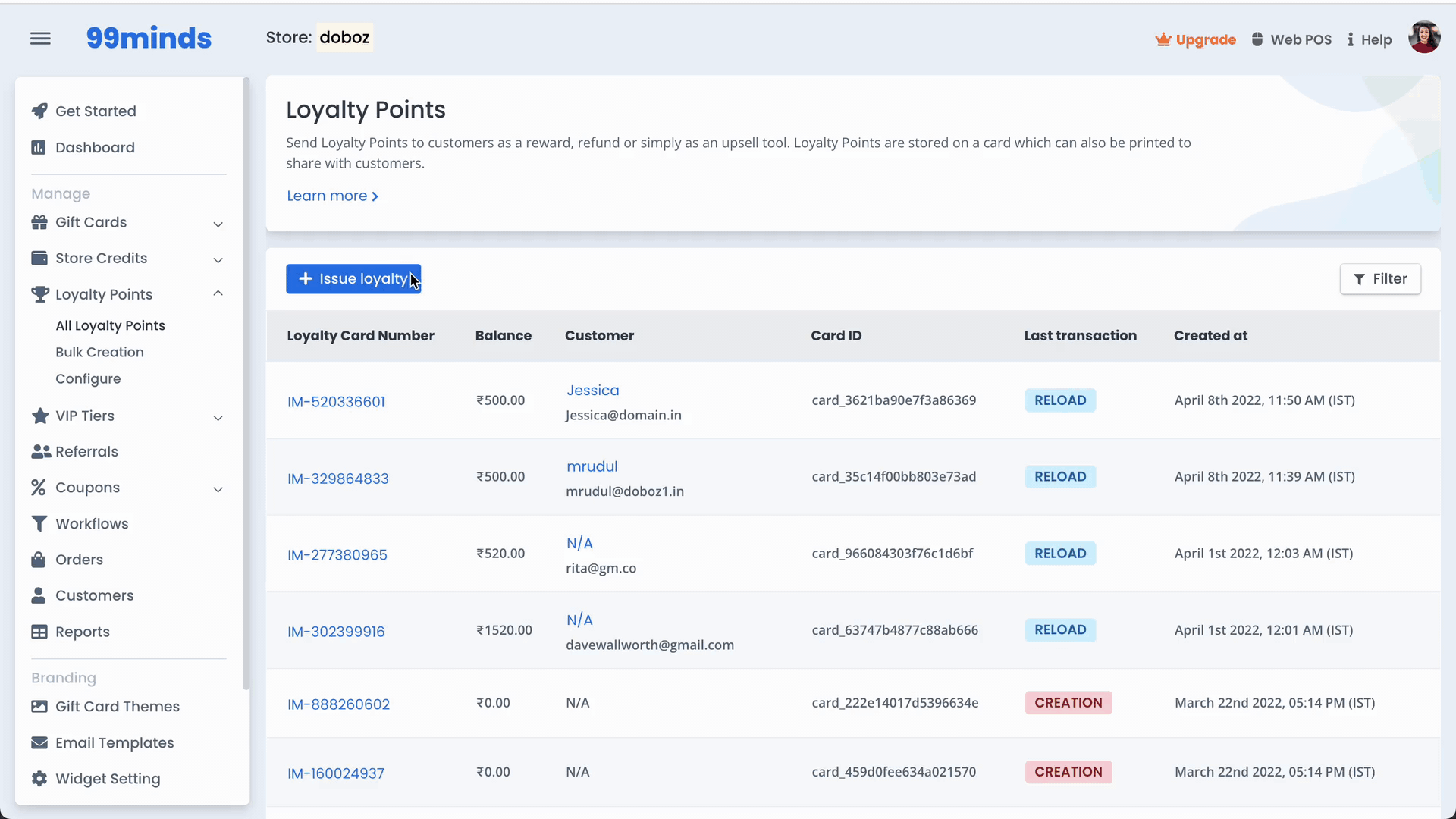Open Configure under Loyalty Points
Viewport: 1456px width, 819px height.
point(88,378)
